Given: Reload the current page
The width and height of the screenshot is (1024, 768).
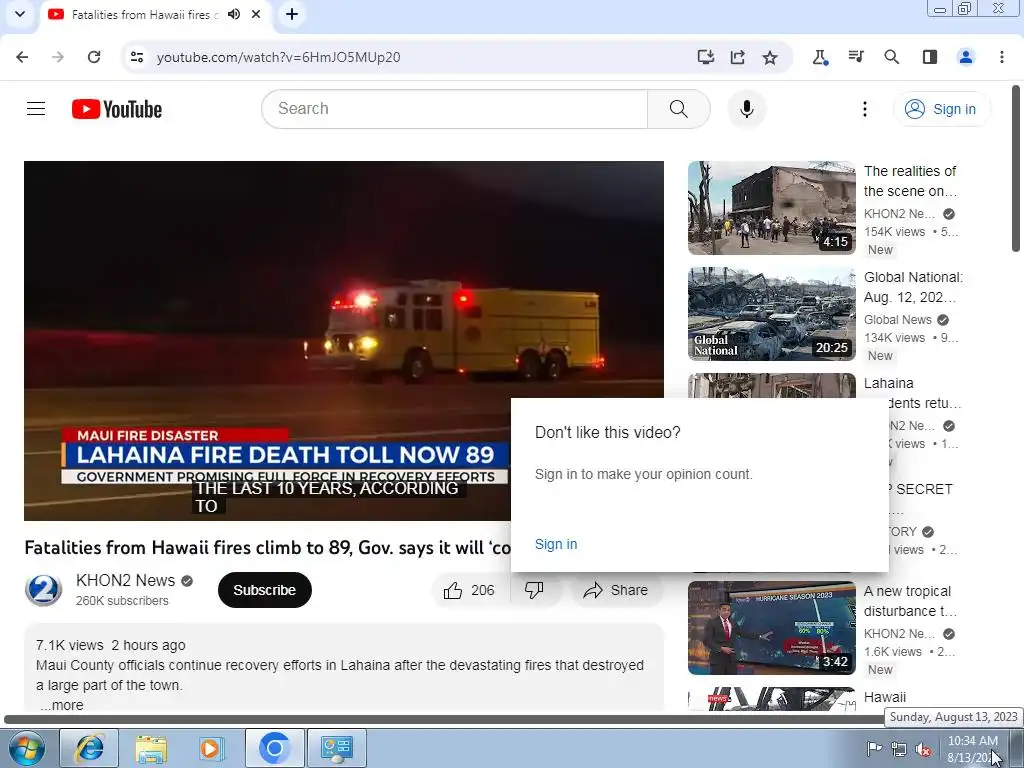Looking at the screenshot, I should pyautogui.click(x=94, y=57).
